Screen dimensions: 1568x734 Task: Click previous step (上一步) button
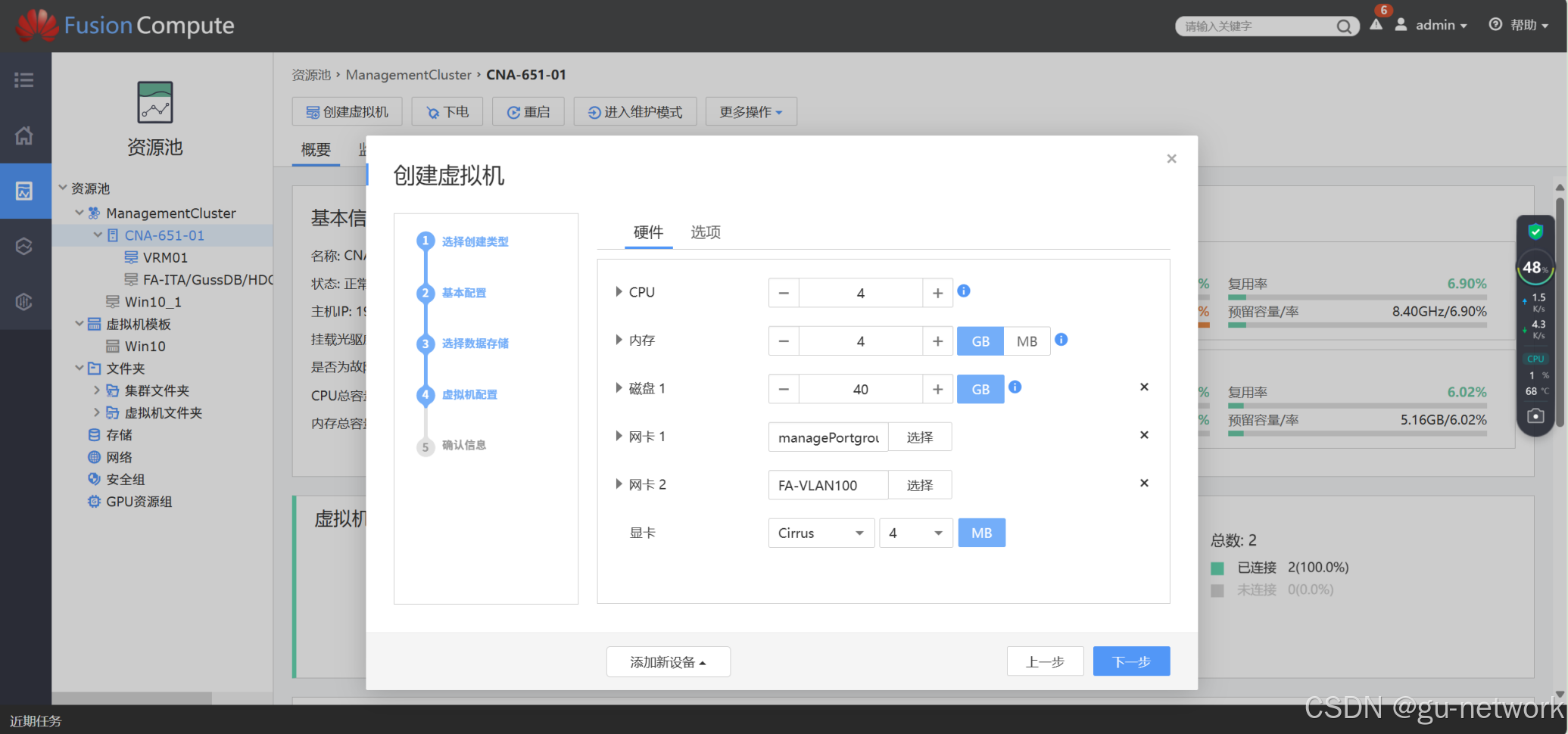[x=1045, y=661]
